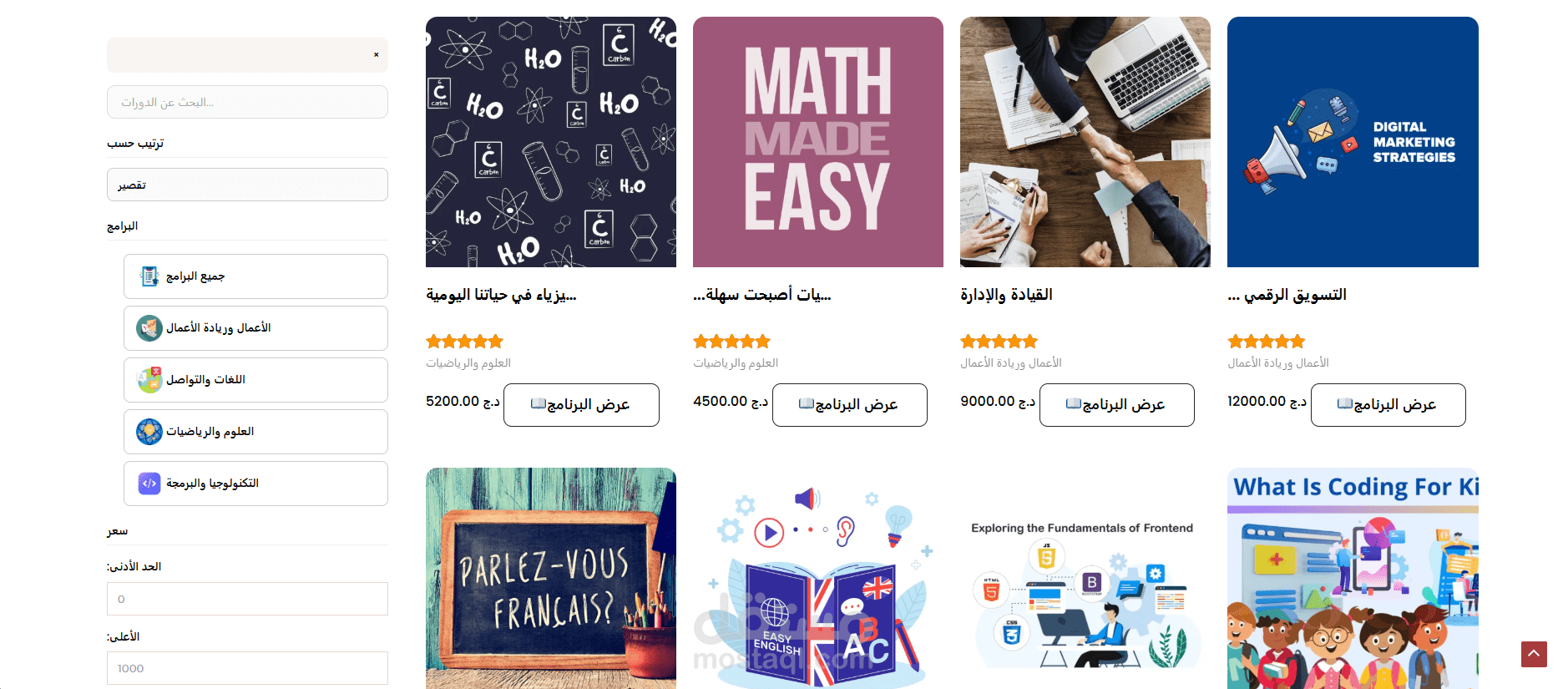Image resolution: width=1568 pixels, height=689 pixels.
Task: Open the Digital Marketing Strategies thumbnail
Action: [1353, 142]
